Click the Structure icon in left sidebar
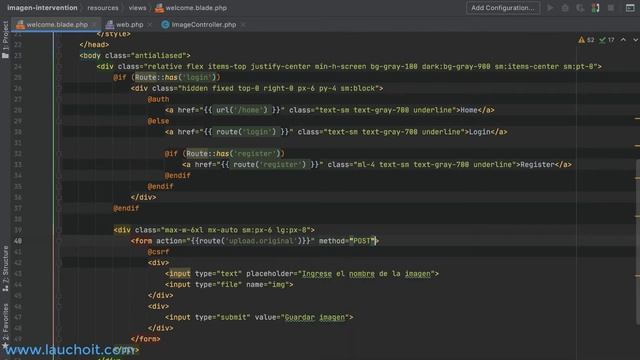 point(5,288)
